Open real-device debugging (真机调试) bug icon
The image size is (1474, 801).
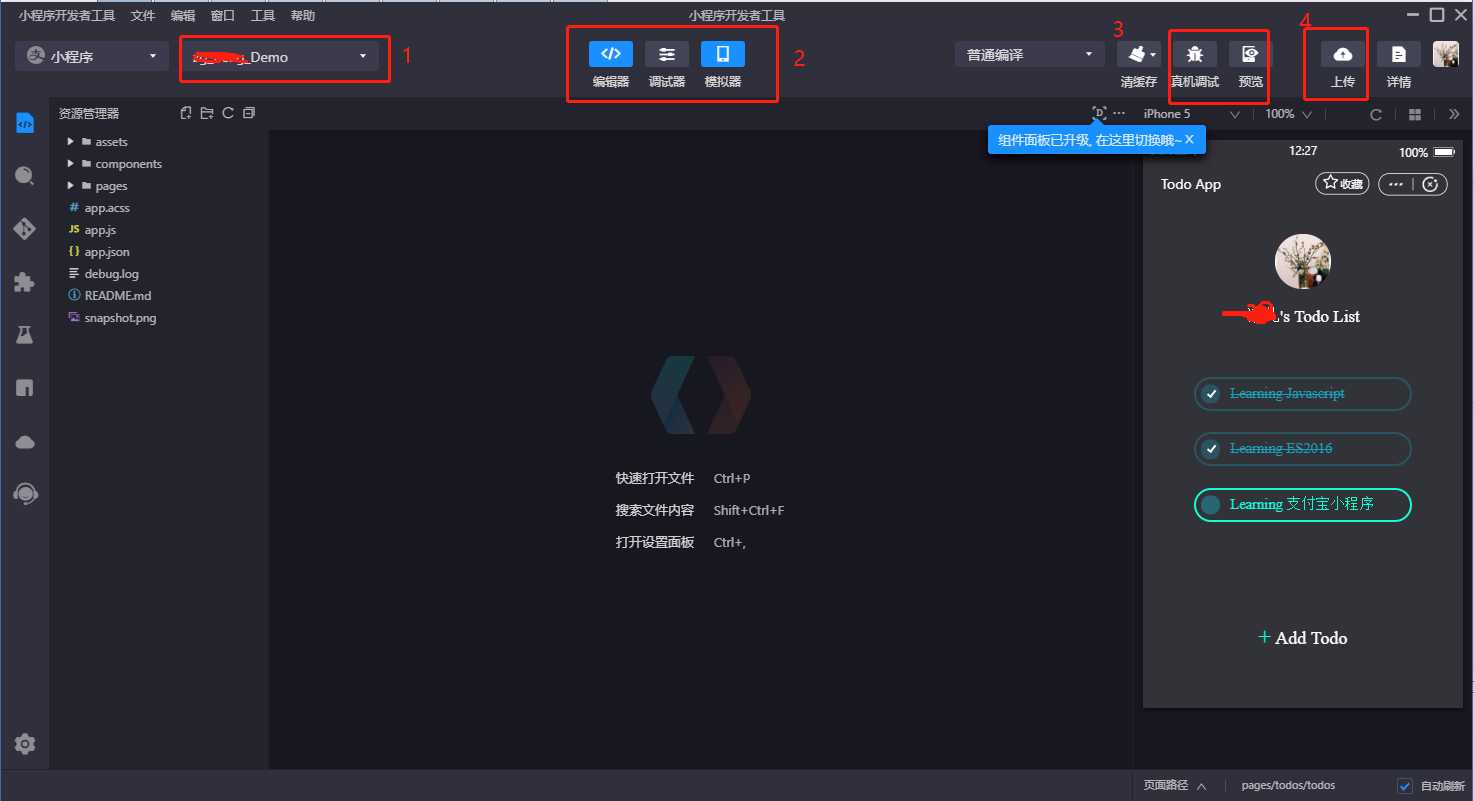(x=1194, y=55)
